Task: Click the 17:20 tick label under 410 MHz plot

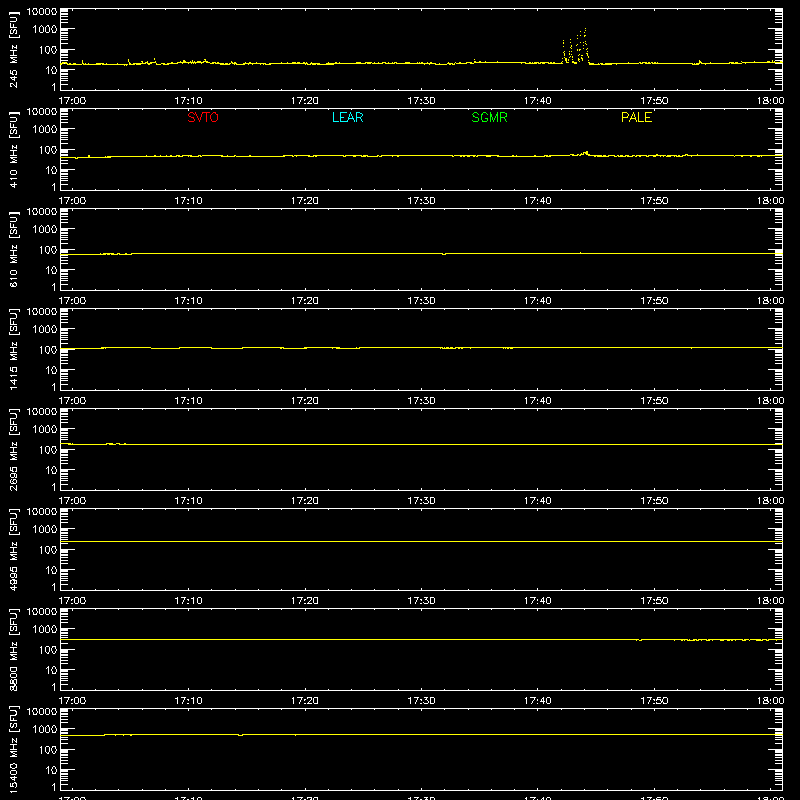Action: click(x=305, y=201)
